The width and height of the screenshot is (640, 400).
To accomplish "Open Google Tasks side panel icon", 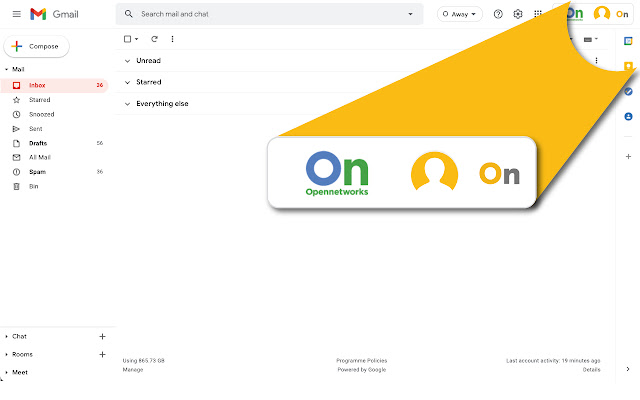I will [x=628, y=91].
